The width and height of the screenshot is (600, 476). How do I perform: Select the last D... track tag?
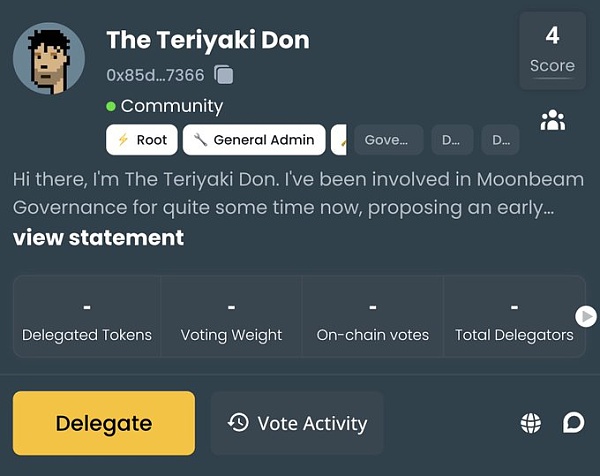pos(500,140)
